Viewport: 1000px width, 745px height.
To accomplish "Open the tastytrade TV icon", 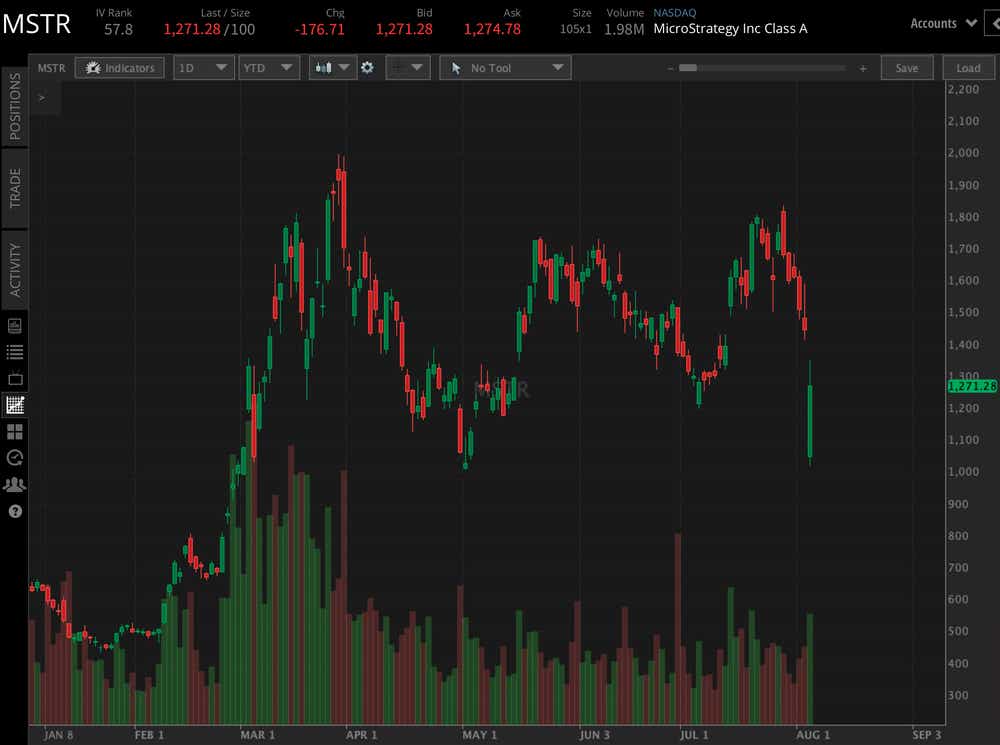I will click(14, 378).
